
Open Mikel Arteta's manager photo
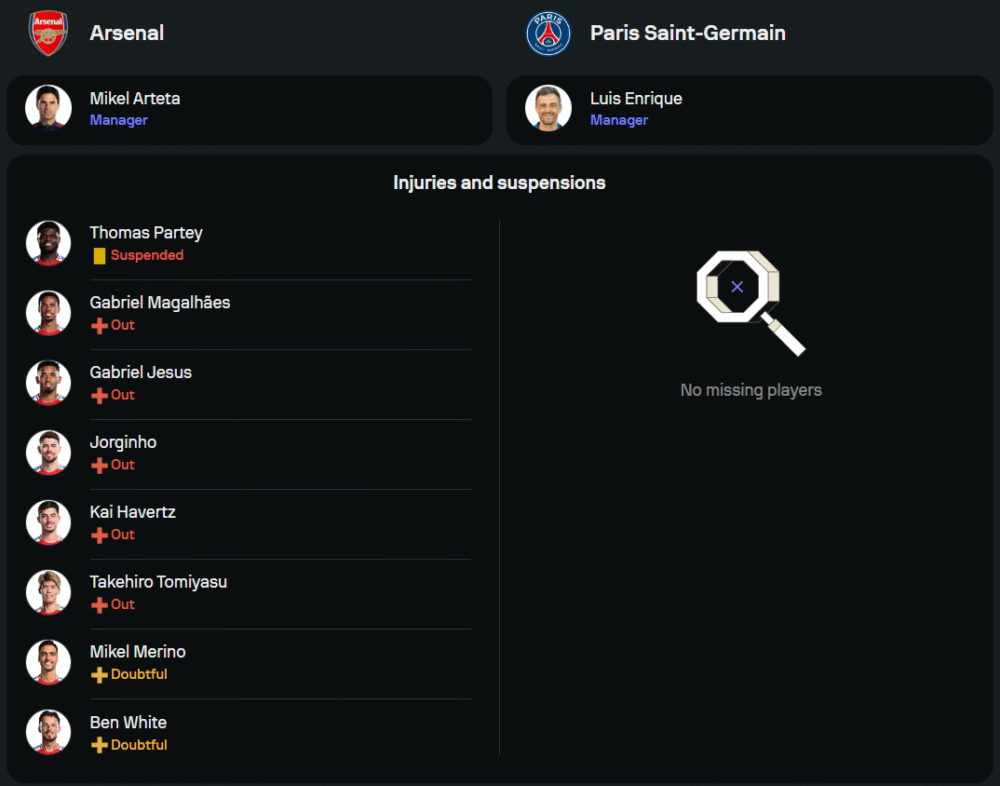pyautogui.click(x=48, y=108)
